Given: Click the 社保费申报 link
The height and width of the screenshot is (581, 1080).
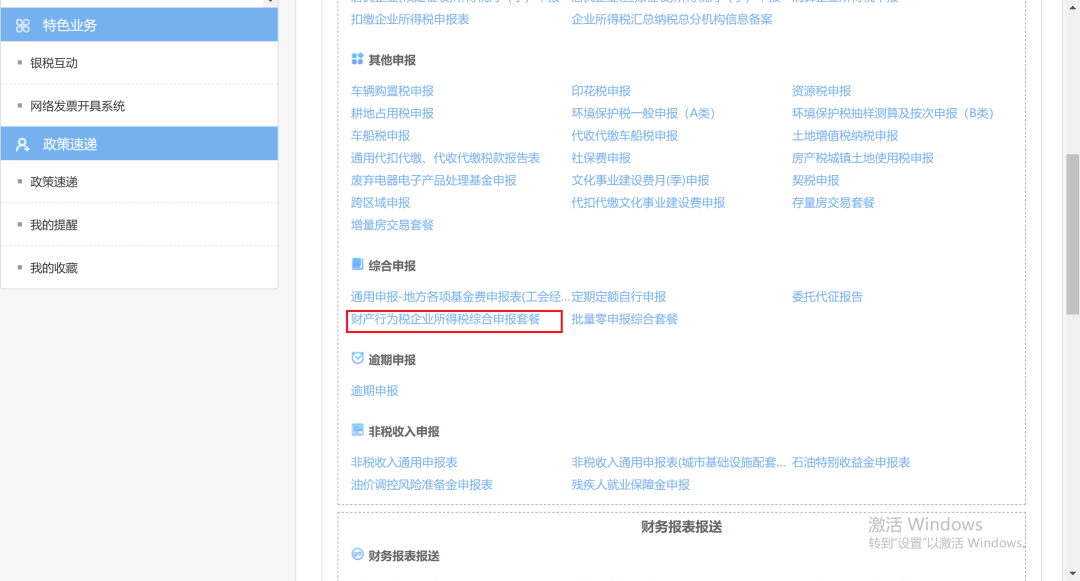Looking at the screenshot, I should (x=601, y=158).
